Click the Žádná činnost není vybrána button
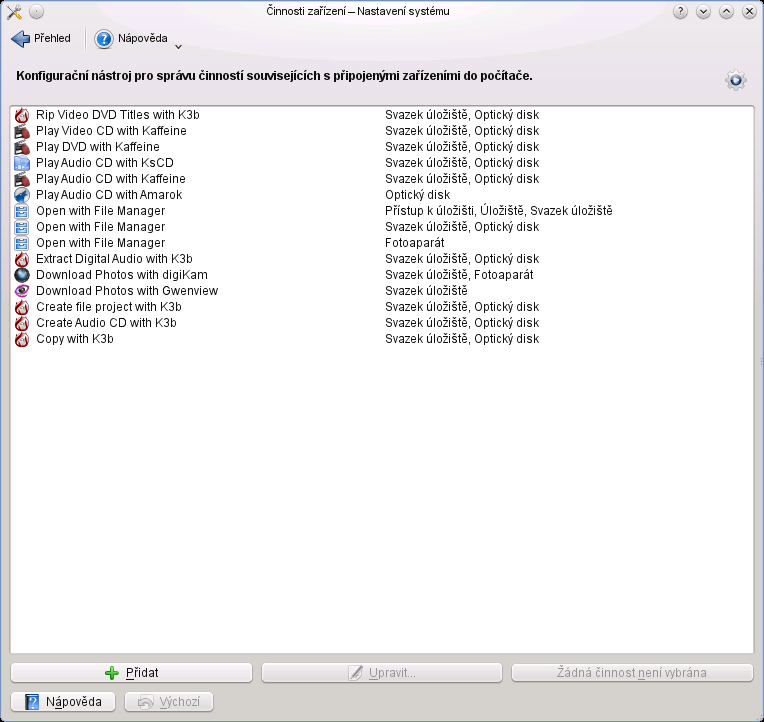The width and height of the screenshot is (764, 722). pyautogui.click(x=632, y=673)
